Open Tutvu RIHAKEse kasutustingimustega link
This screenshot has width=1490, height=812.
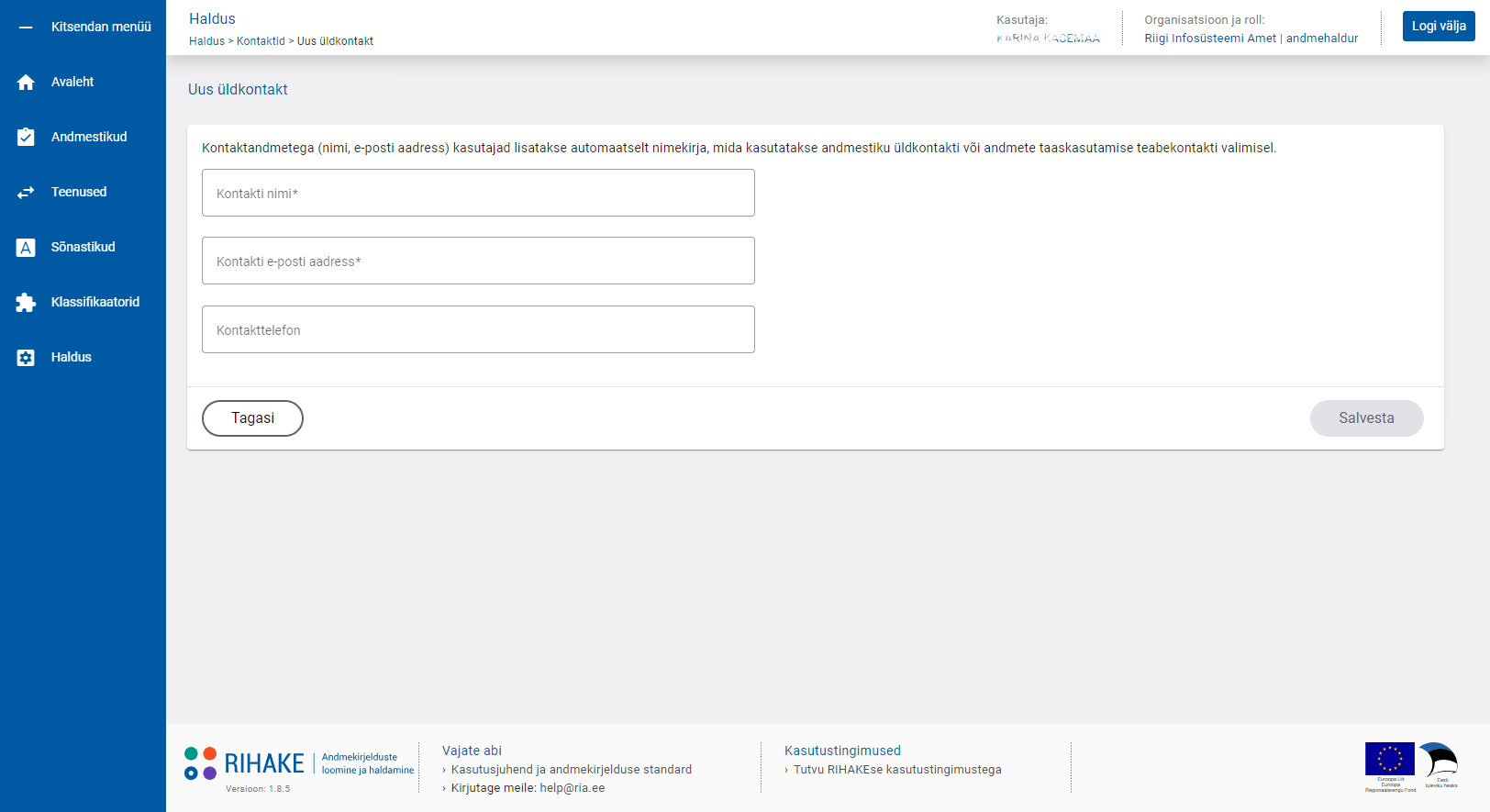pos(897,770)
